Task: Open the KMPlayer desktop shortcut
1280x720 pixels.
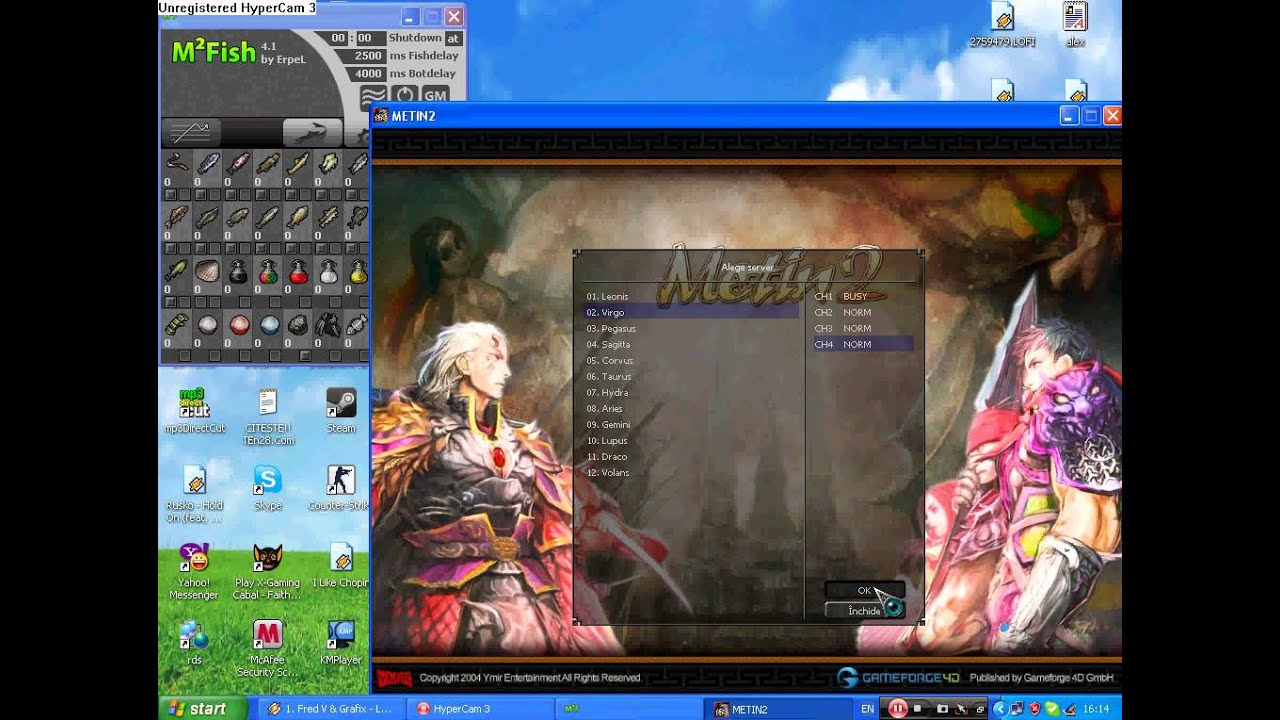Action: (x=341, y=643)
